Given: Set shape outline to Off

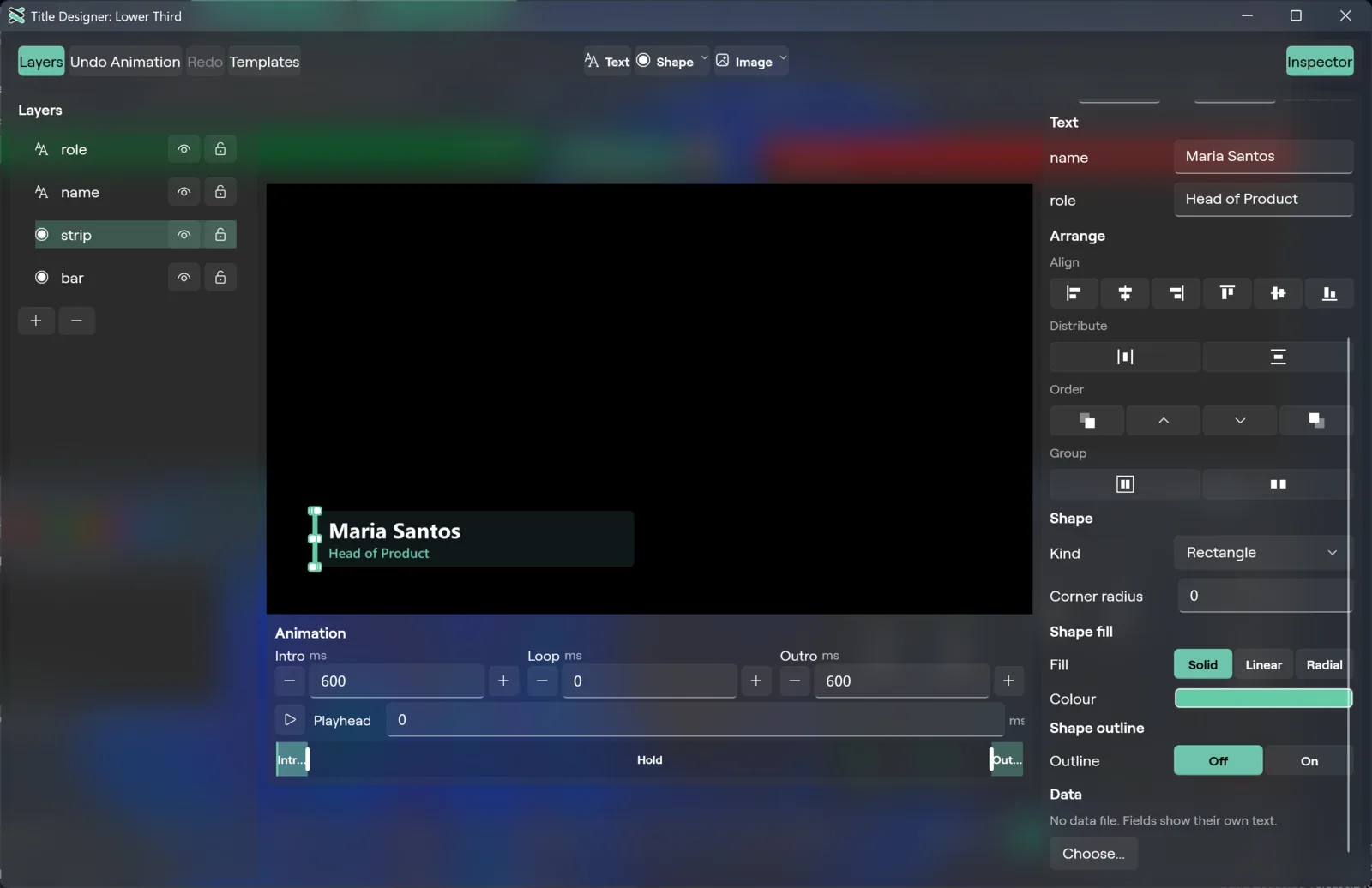Looking at the screenshot, I should click(1218, 761).
